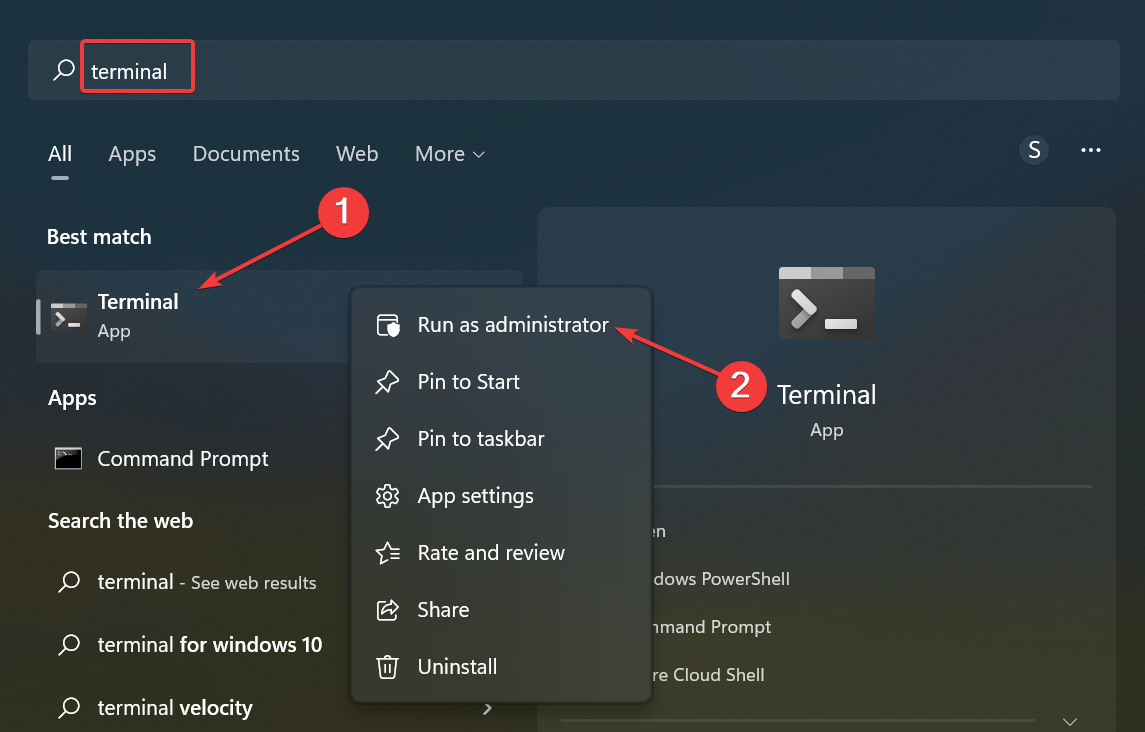The width and height of the screenshot is (1145, 732).
Task: Expand the details panel chevron at bottom
Action: [1070, 721]
